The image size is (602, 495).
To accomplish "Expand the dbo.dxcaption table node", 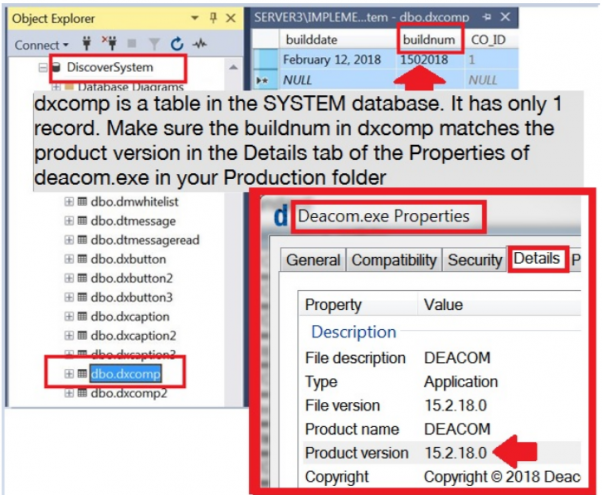I will [69, 316].
